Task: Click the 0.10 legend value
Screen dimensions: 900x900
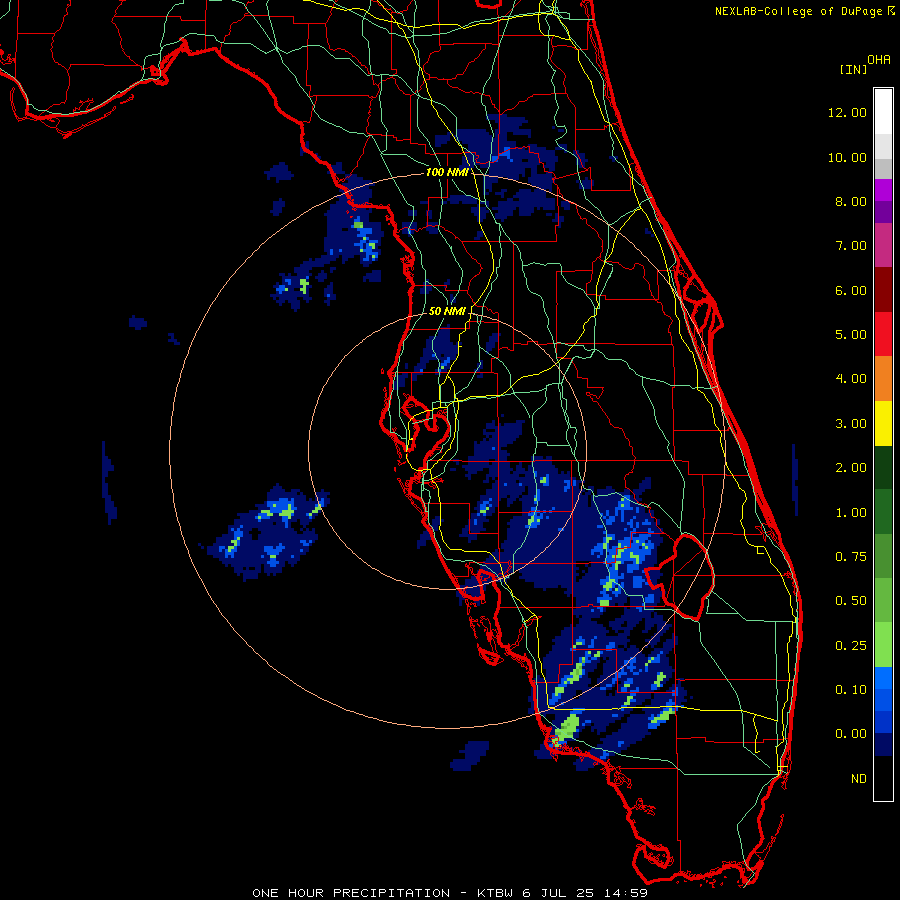Action: [x=851, y=690]
